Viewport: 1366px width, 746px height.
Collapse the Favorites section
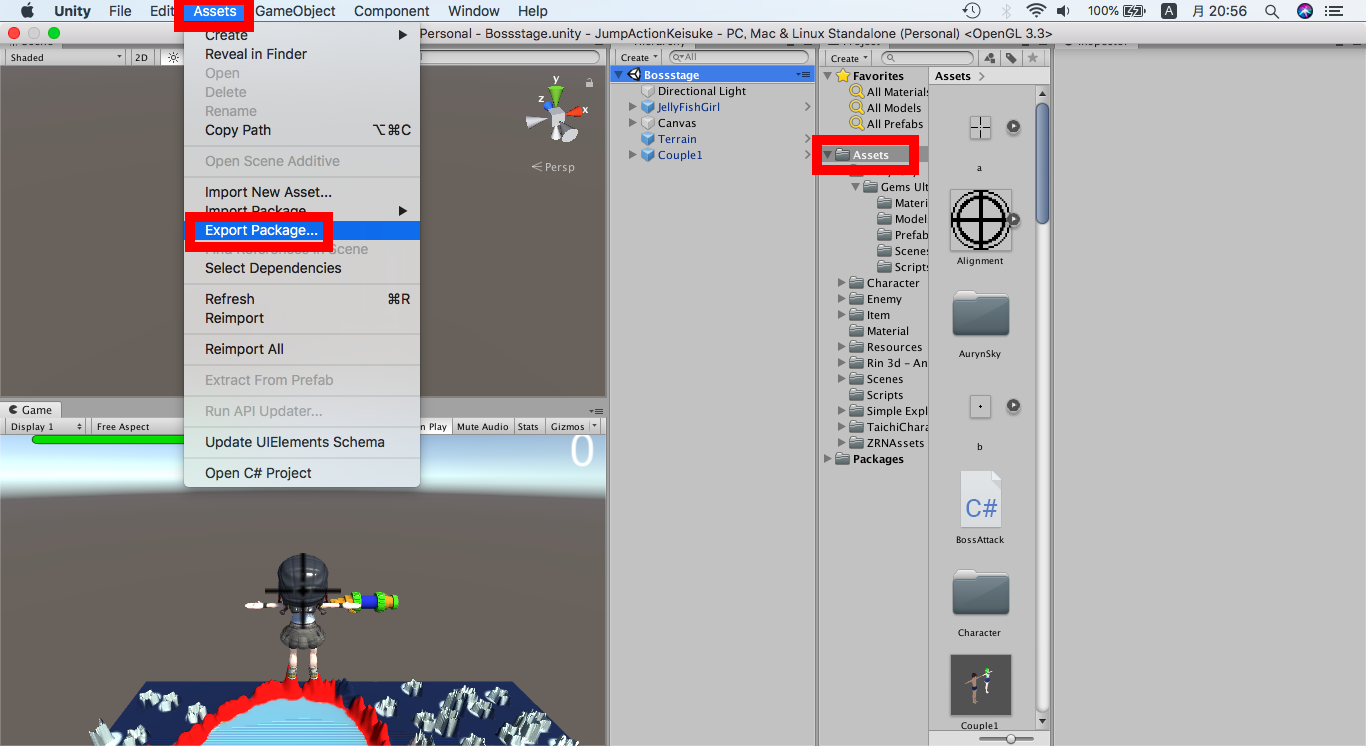pyautogui.click(x=828, y=76)
